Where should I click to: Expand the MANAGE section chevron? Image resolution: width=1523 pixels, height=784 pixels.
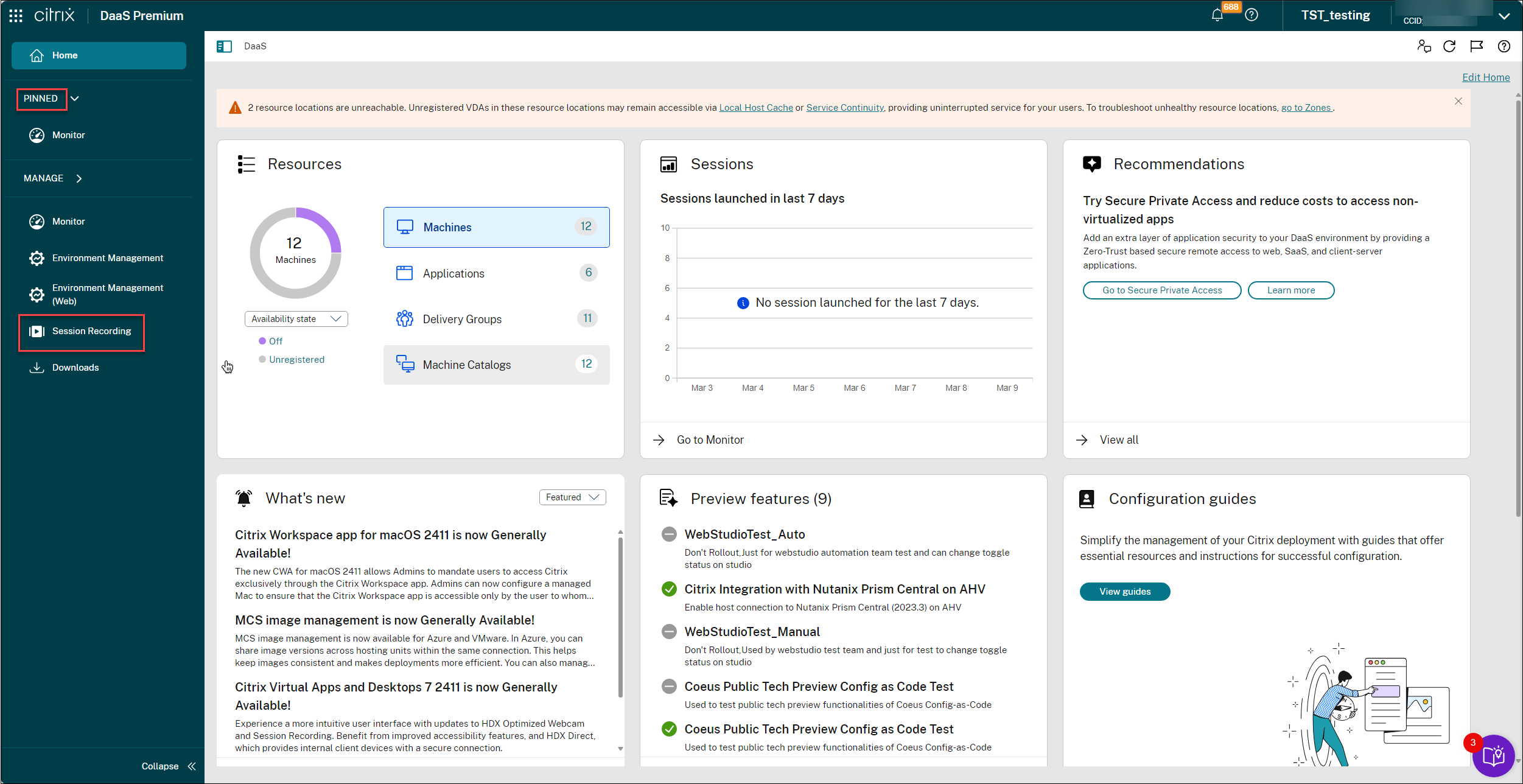click(x=79, y=178)
